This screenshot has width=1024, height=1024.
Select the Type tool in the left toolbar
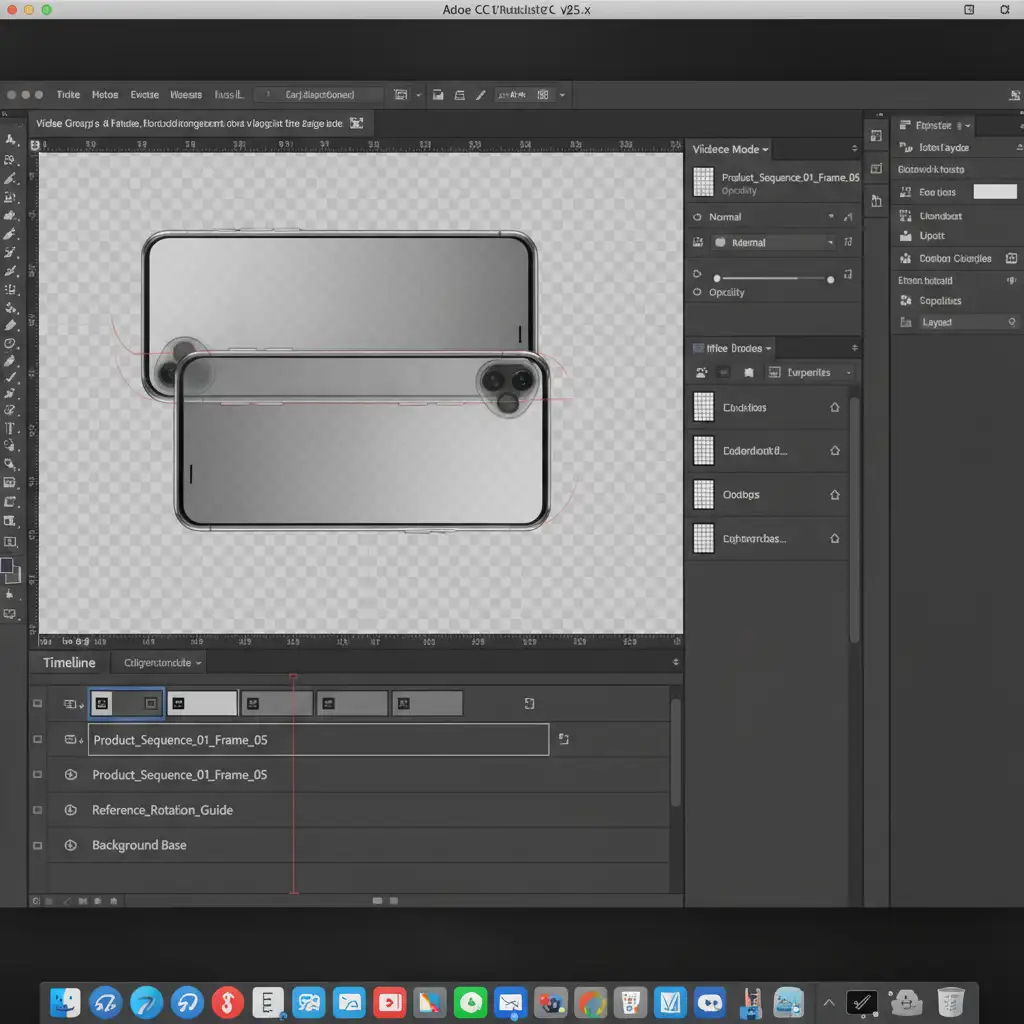(12, 428)
